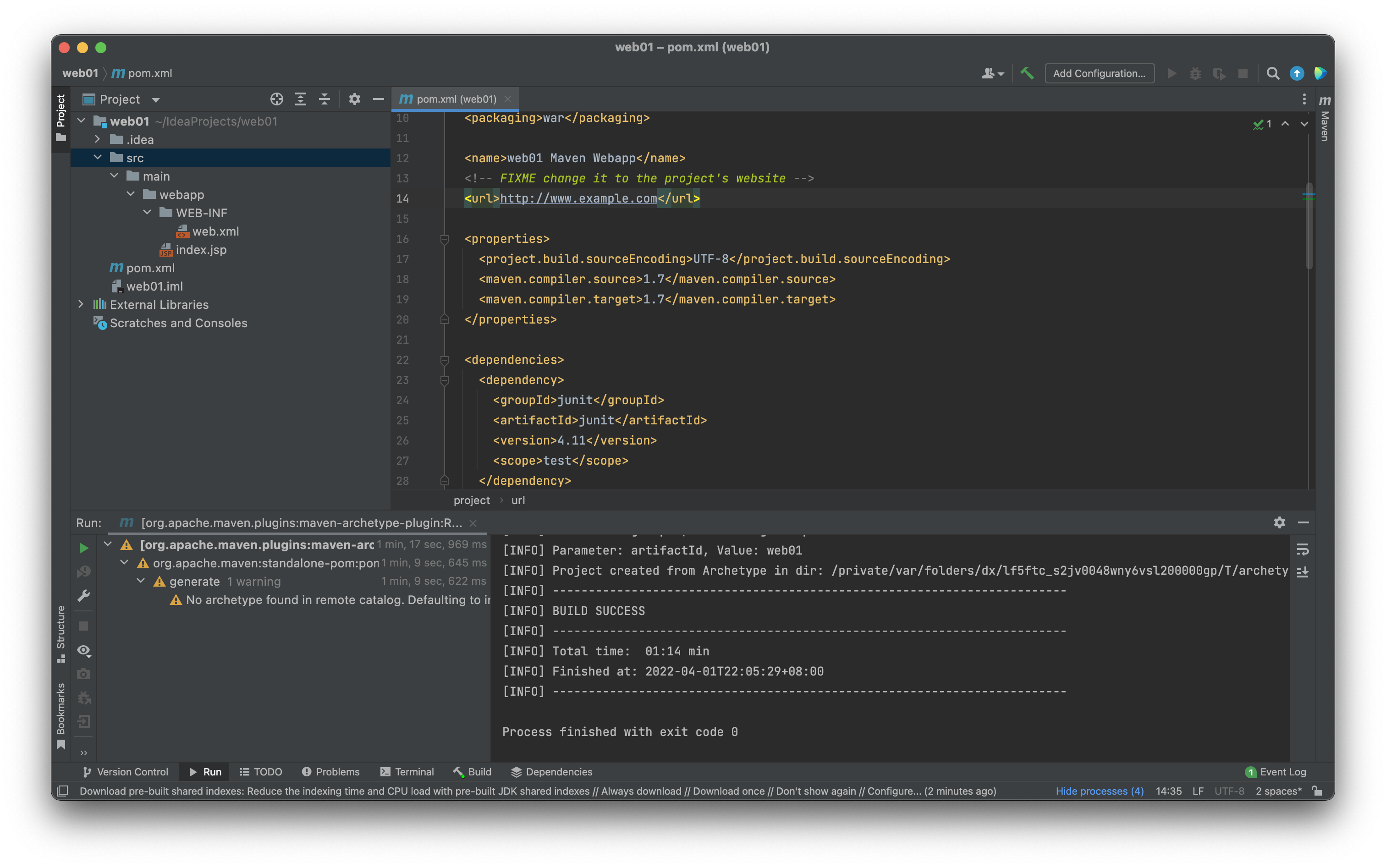Viewport: 1386px width, 868px height.
Task: Open Project panel settings gear
Action: [x=354, y=99]
